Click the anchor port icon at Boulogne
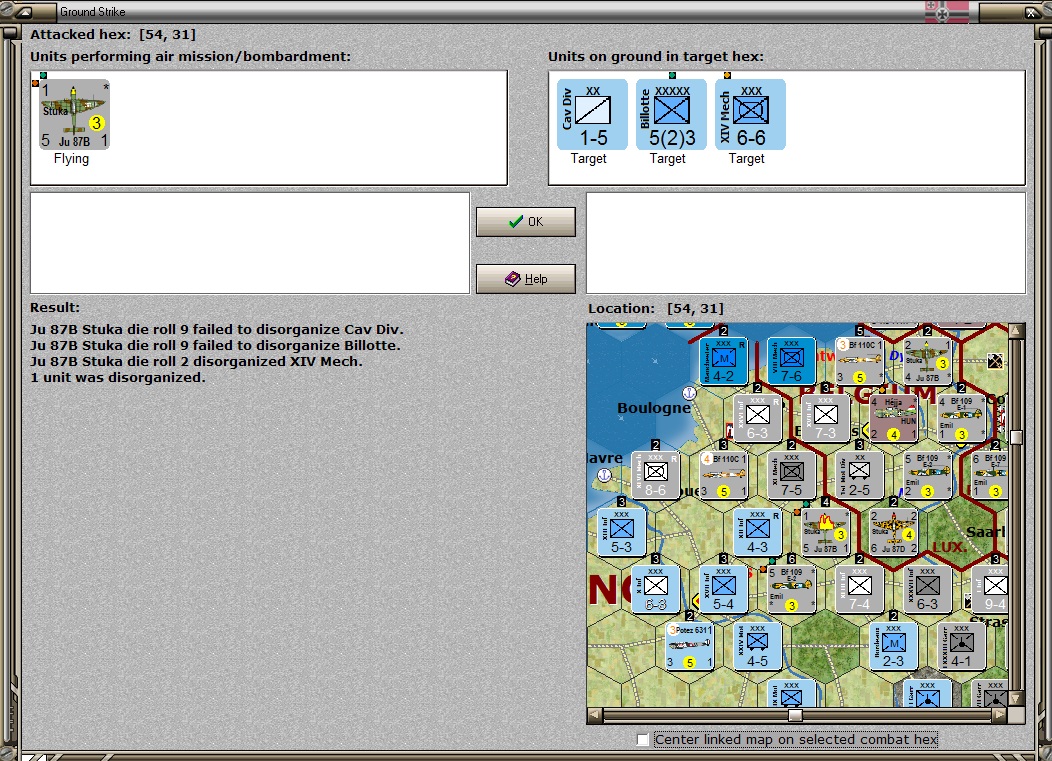 pyautogui.click(x=689, y=393)
